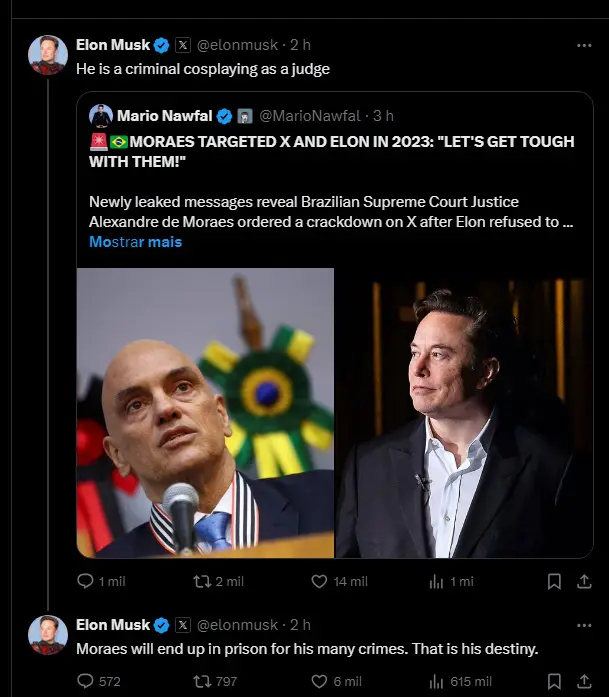Bookmark the first Elon Musk tweet
Viewport: 609px width, 697px height.
tap(554, 581)
